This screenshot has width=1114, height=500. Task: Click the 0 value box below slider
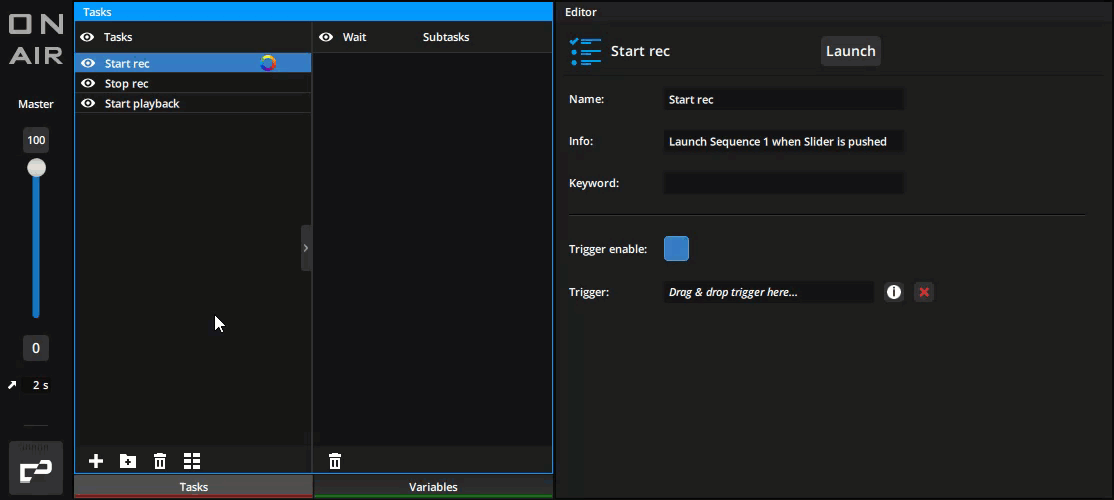[x=36, y=348]
